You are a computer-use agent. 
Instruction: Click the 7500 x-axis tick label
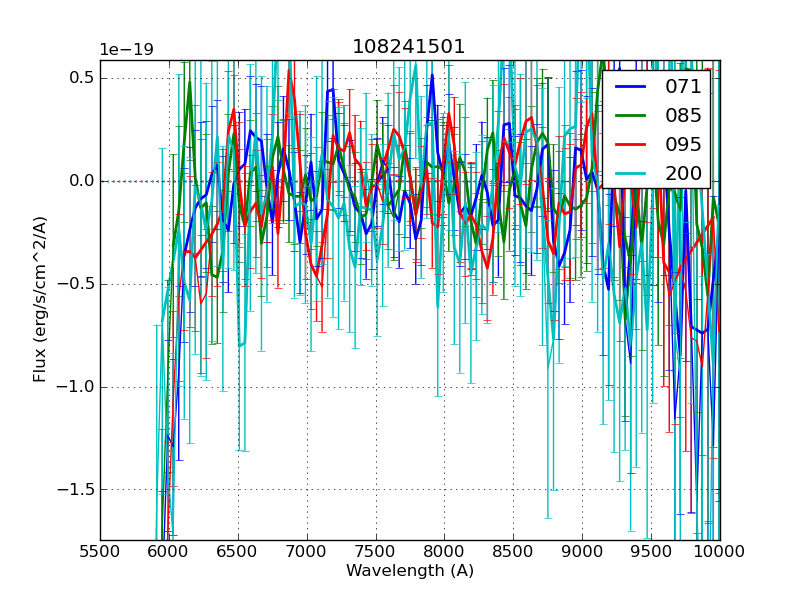(x=376, y=551)
